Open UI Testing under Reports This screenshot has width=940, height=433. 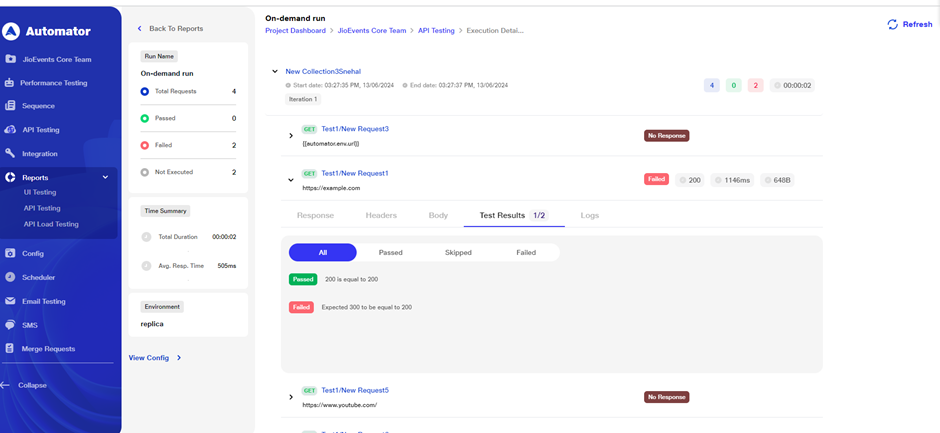click(x=40, y=193)
